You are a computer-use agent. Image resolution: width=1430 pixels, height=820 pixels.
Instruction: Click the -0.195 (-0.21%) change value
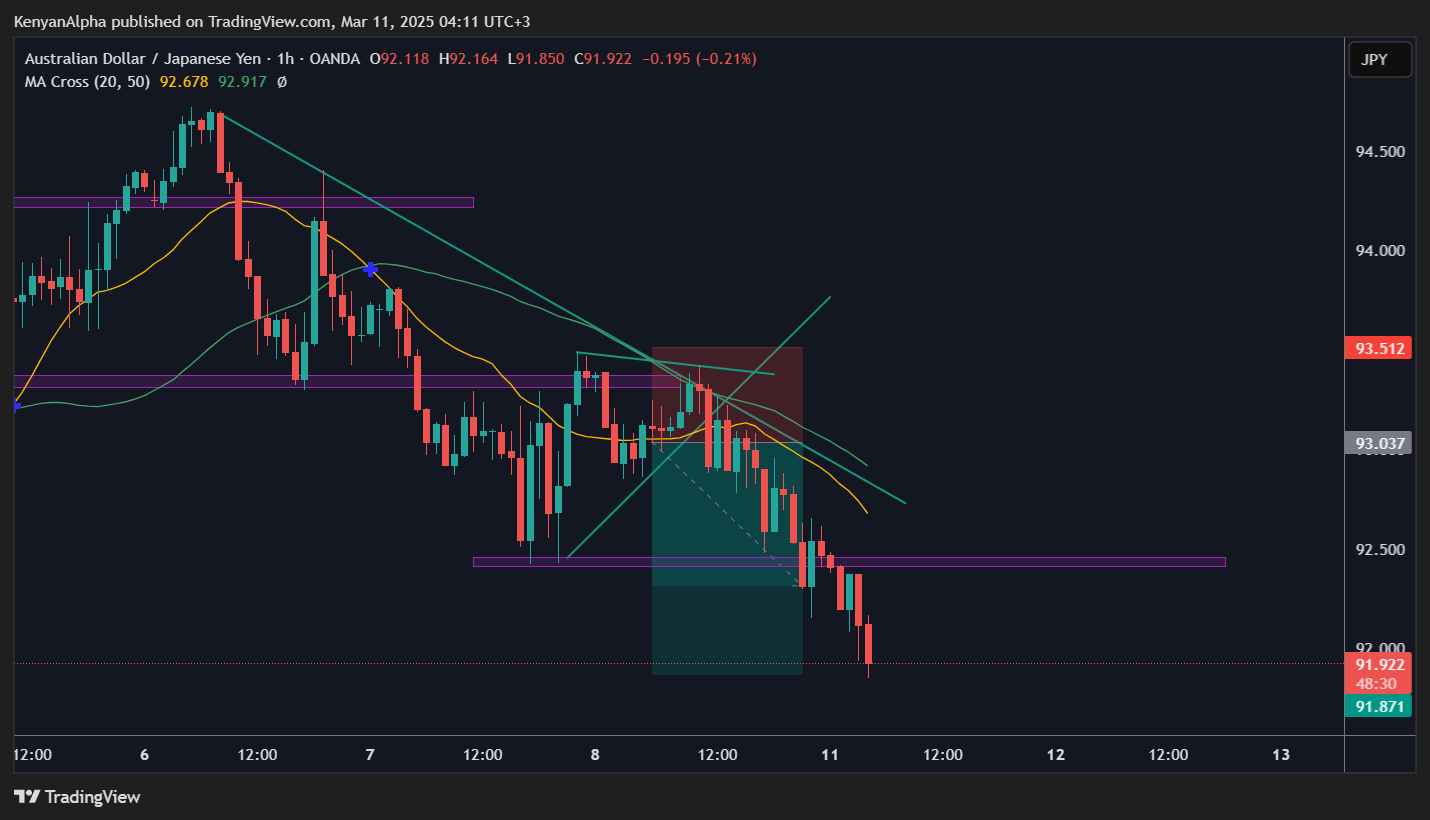point(699,59)
